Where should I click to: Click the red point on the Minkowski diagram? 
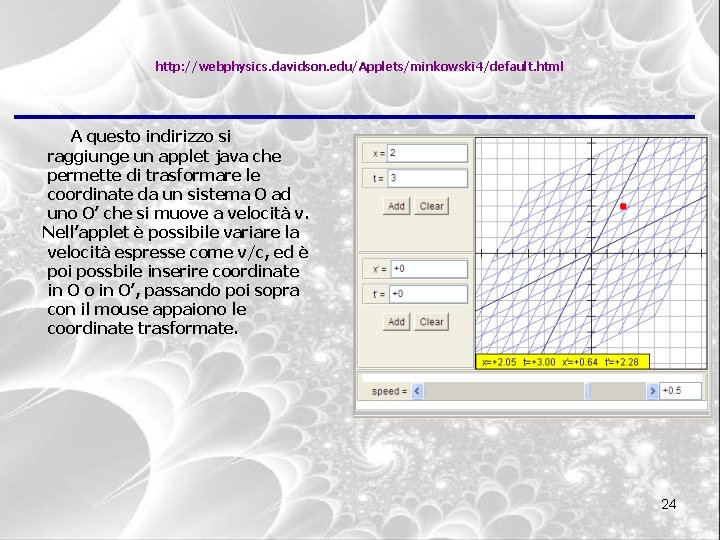coord(623,207)
